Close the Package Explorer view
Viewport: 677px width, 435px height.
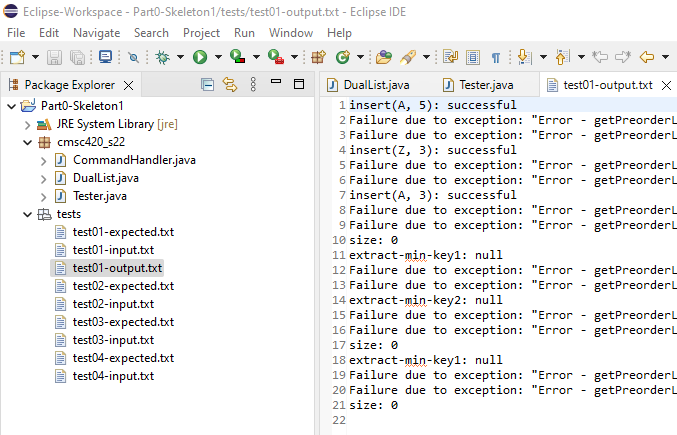pyautogui.click(x=128, y=85)
